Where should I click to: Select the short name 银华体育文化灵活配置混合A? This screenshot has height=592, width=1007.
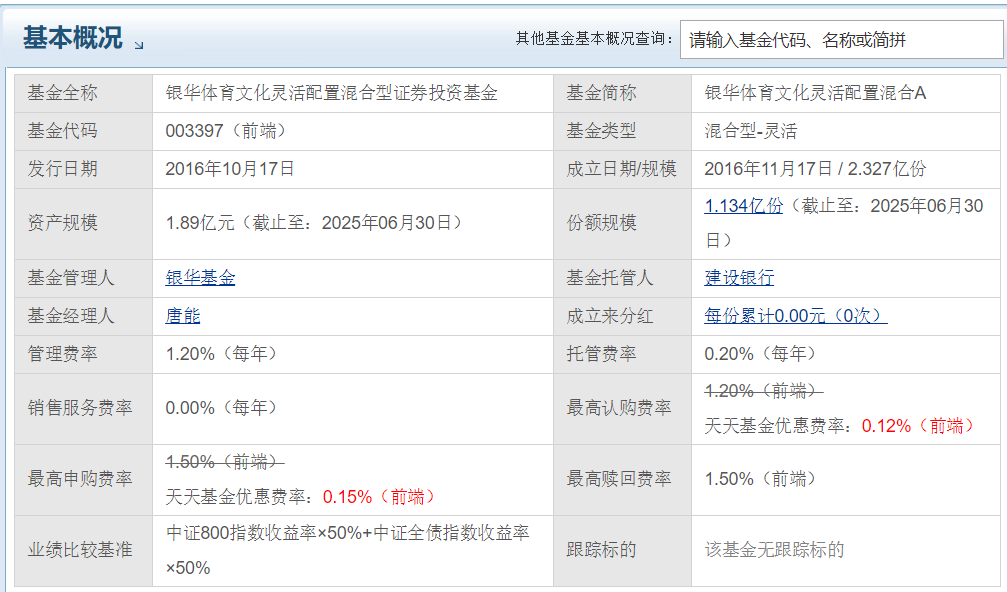pyautogui.click(x=815, y=93)
